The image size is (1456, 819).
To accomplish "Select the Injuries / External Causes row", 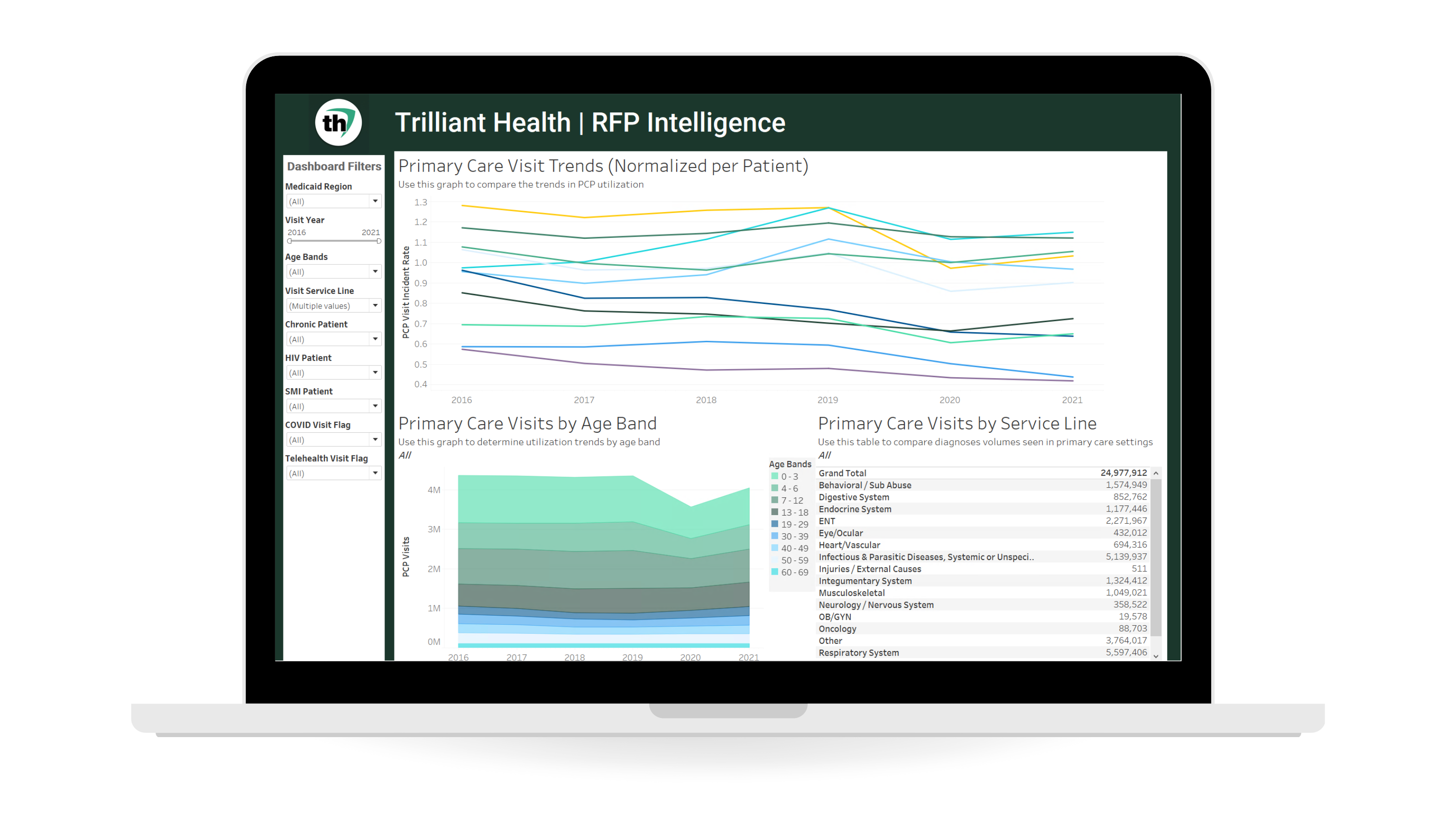I will pyautogui.click(x=983, y=569).
